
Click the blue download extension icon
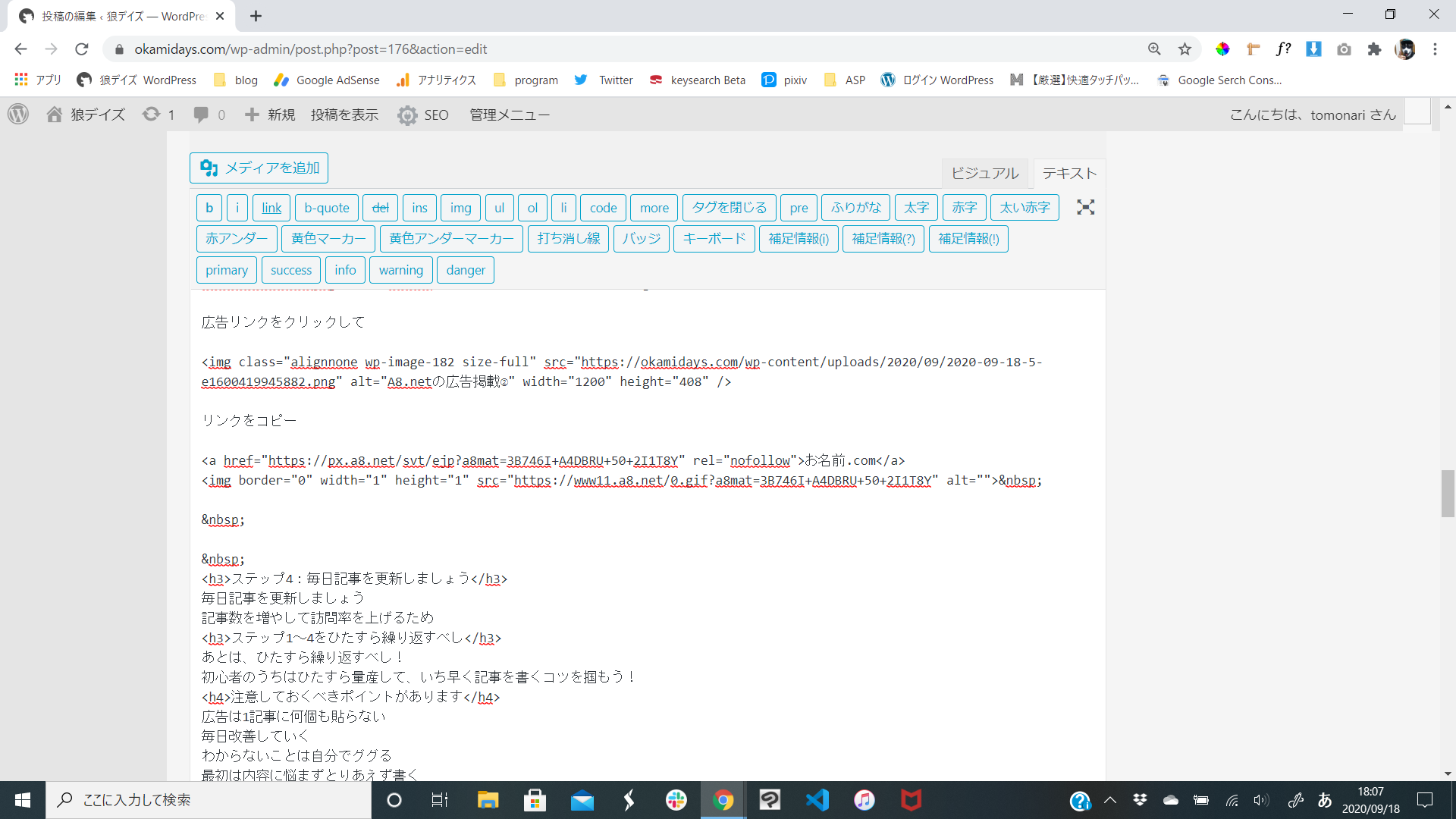[1313, 49]
